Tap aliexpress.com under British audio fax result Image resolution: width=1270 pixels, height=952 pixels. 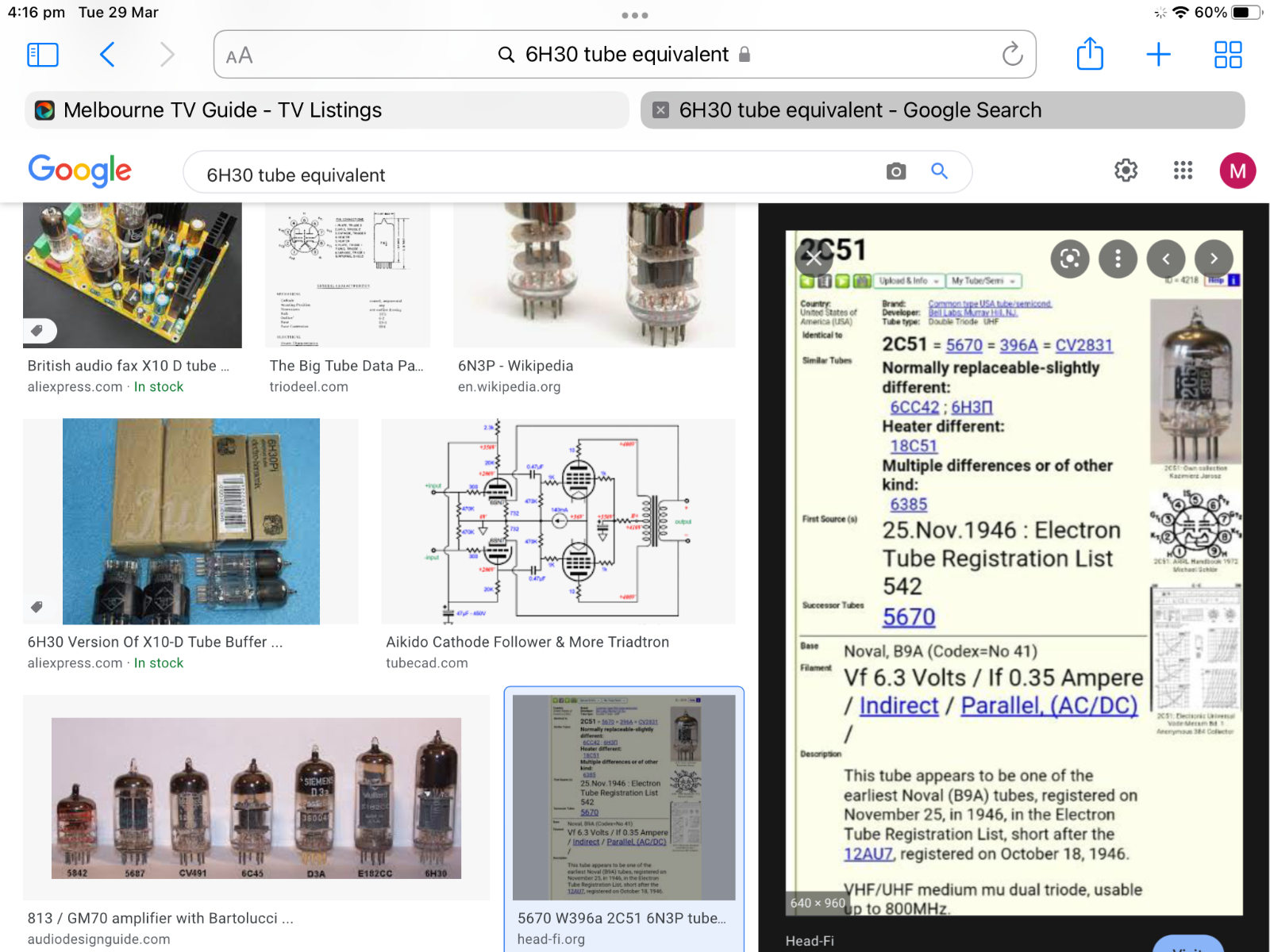point(75,387)
